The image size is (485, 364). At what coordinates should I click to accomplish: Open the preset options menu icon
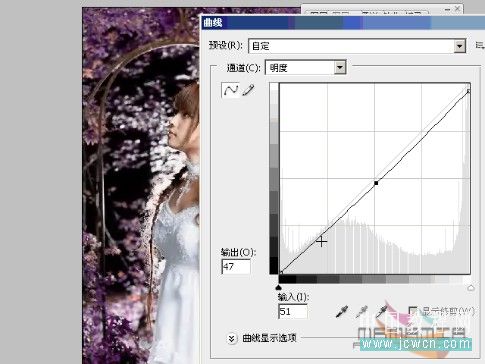(480, 46)
